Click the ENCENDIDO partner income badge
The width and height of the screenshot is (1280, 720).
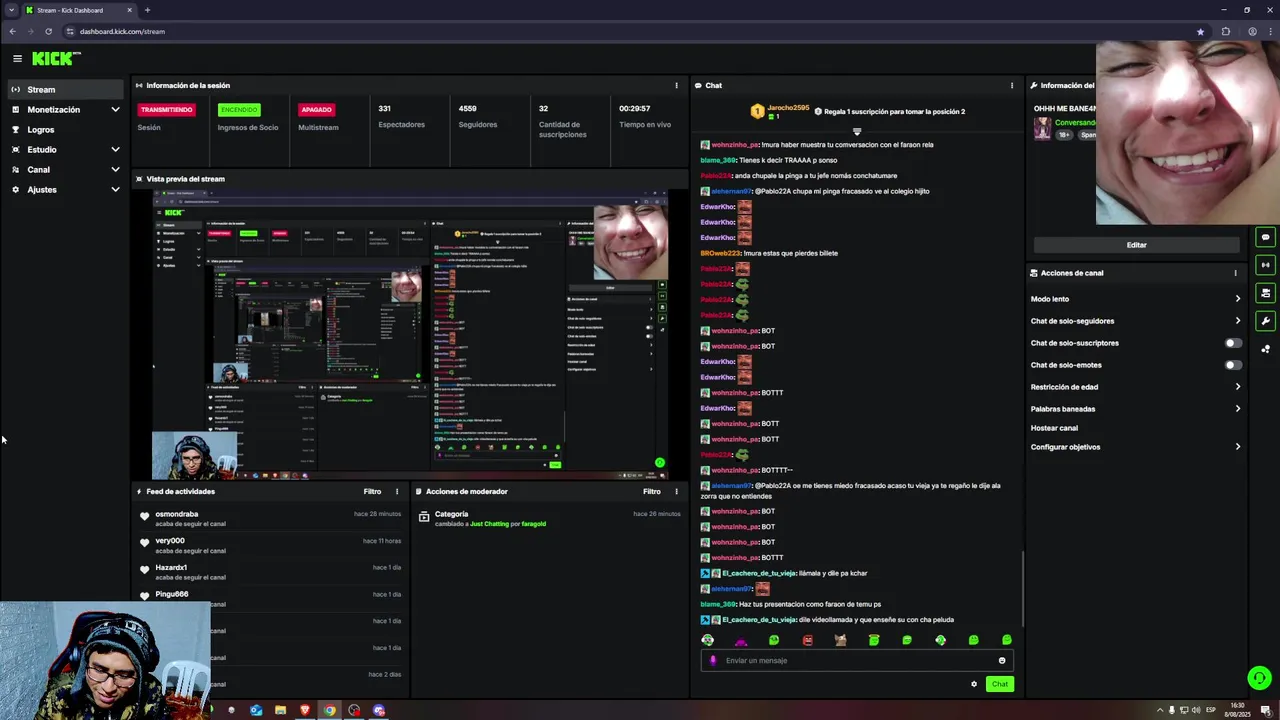(239, 110)
